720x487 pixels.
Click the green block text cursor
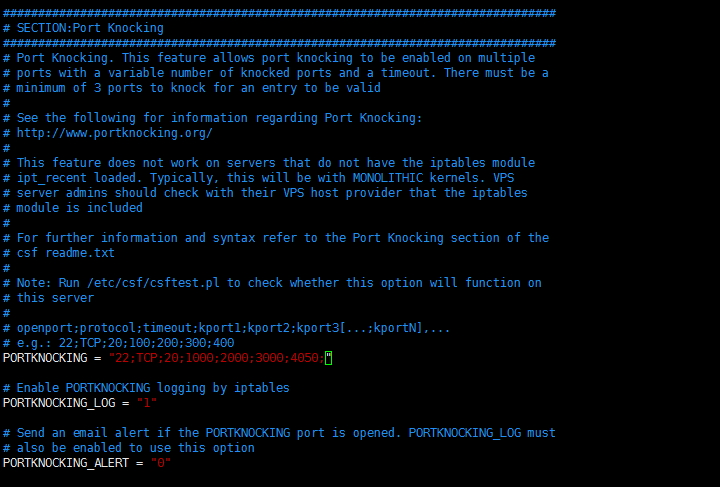(x=328, y=358)
